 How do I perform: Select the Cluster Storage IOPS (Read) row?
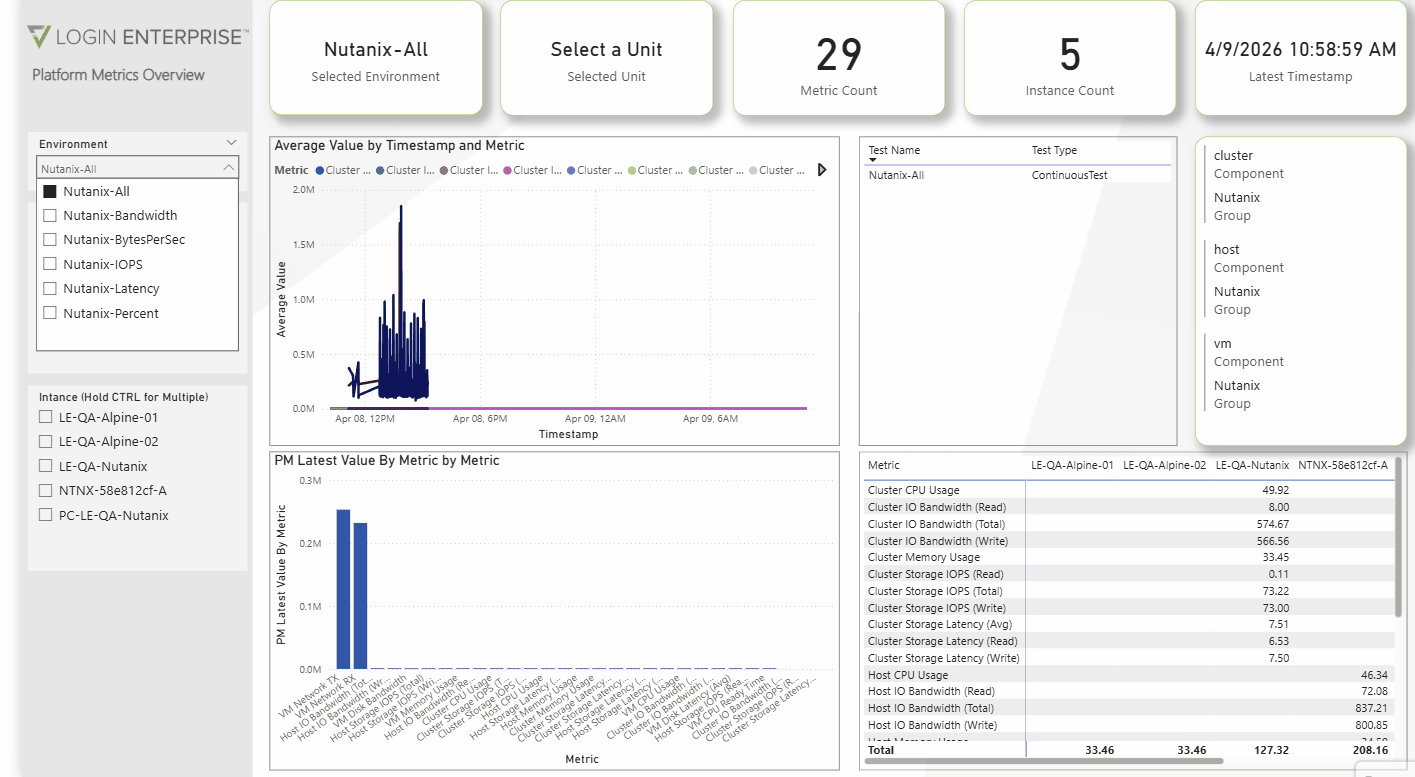pos(1129,574)
